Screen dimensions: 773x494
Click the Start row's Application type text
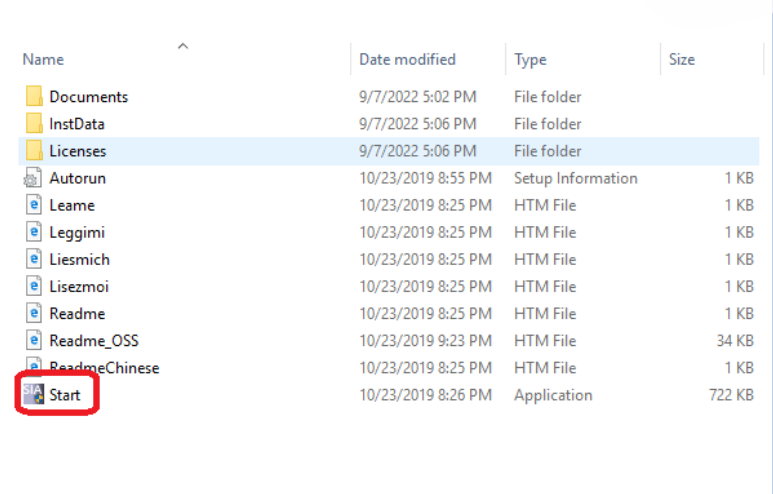(553, 395)
